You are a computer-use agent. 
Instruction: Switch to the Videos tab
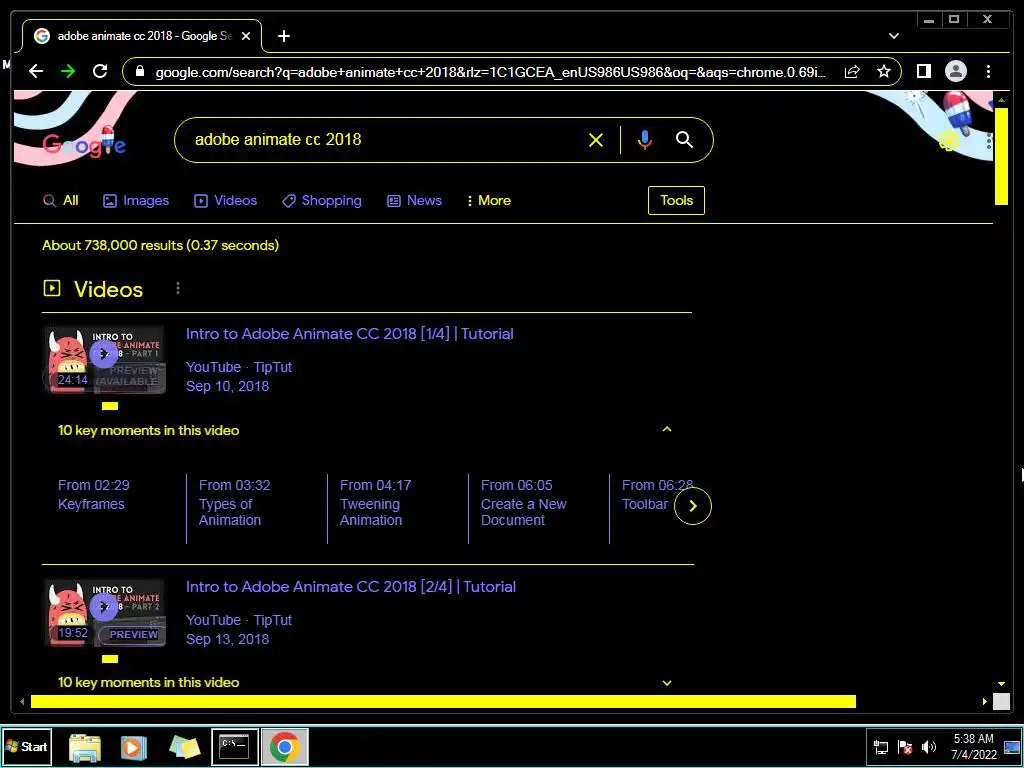(225, 200)
